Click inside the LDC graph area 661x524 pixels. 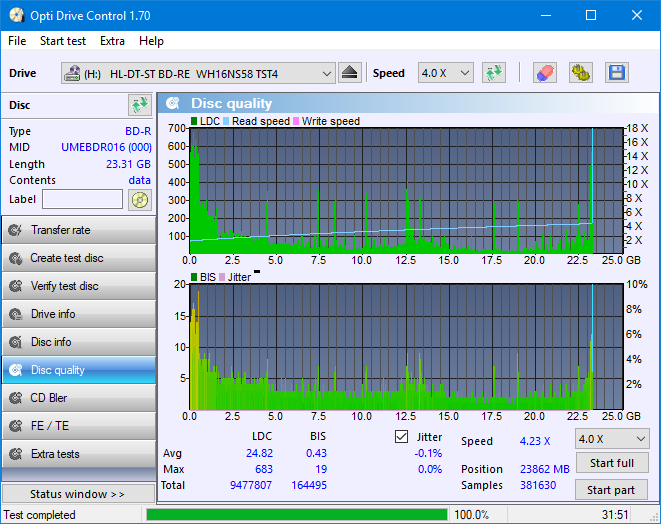pyautogui.click(x=406, y=190)
